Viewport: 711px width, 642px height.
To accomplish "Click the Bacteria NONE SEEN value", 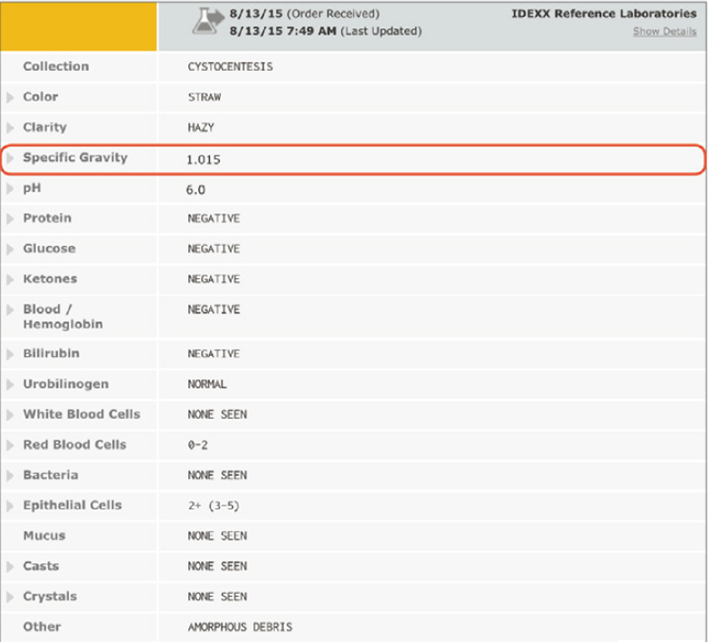I will 217,476.
